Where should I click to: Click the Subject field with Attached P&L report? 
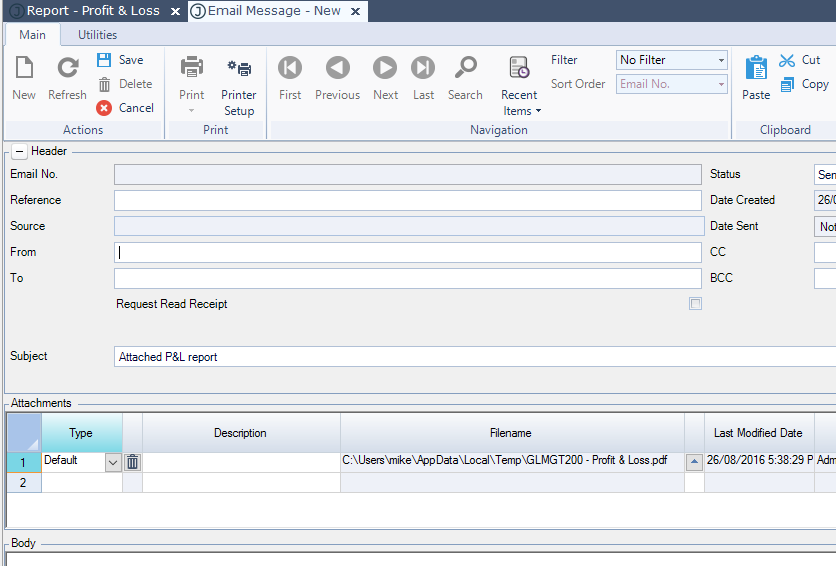pyautogui.click(x=470, y=357)
